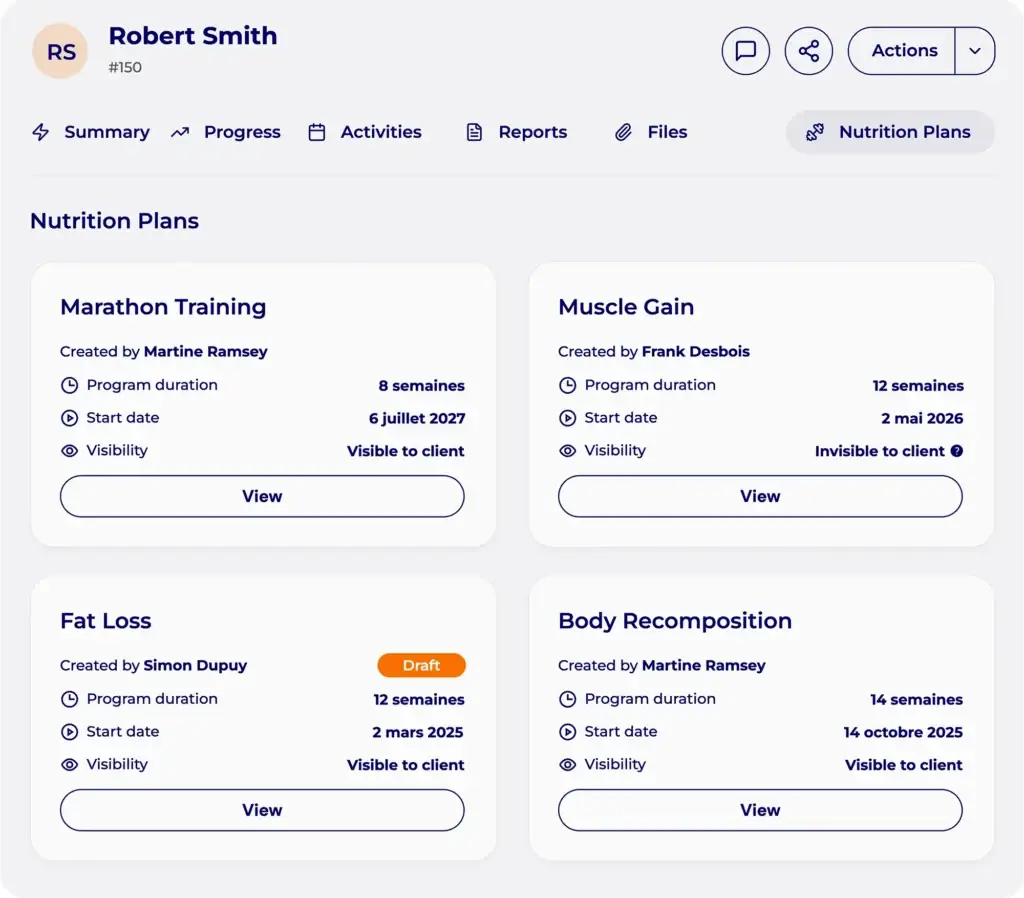Click the dumbbell Nutrition Plans icon
1024x898 pixels.
point(814,132)
